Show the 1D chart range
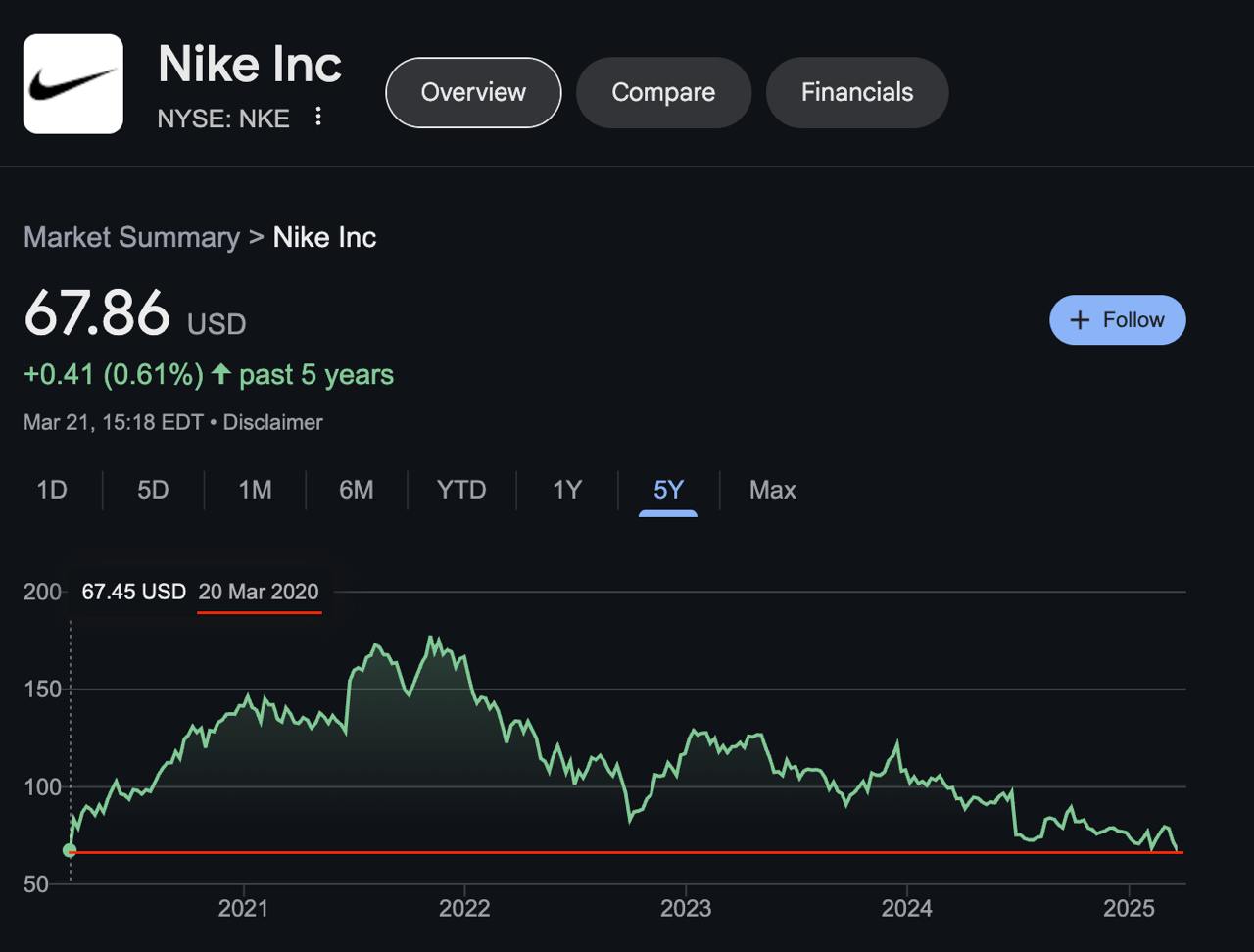The image size is (1254, 952). [x=52, y=490]
